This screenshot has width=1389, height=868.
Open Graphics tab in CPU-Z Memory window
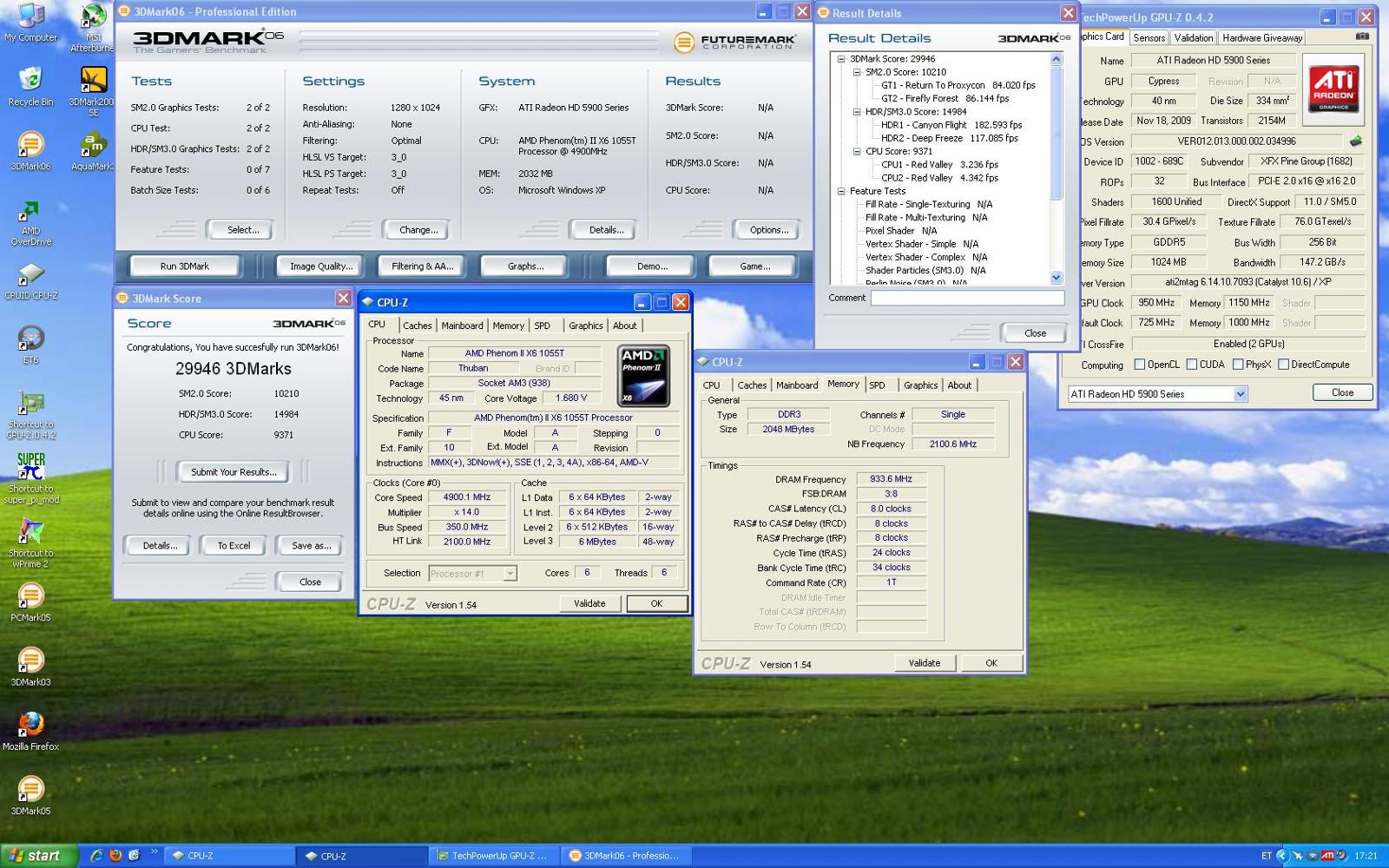pyautogui.click(x=920, y=385)
